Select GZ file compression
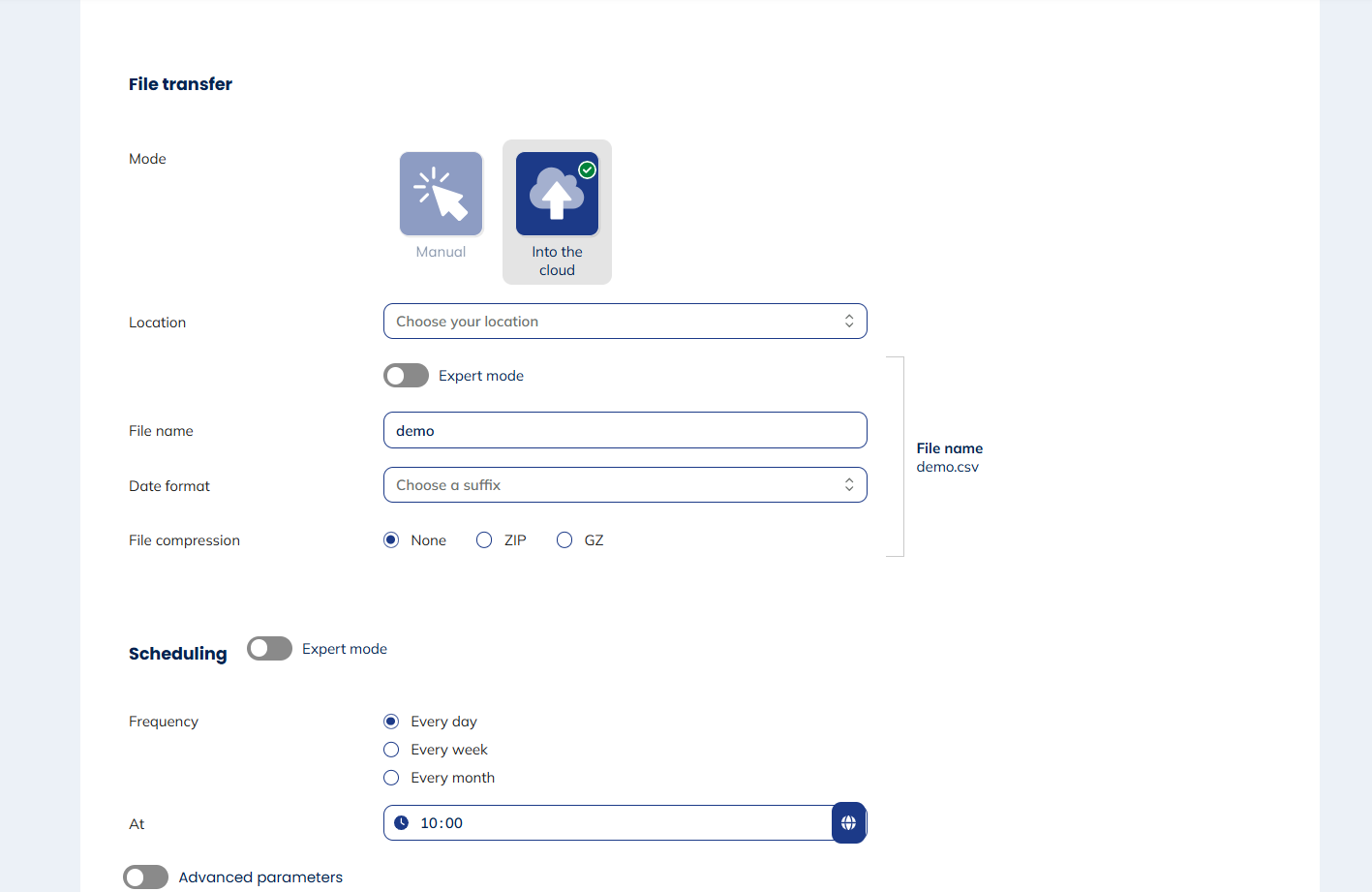The width and height of the screenshot is (1372, 892). [x=564, y=539]
